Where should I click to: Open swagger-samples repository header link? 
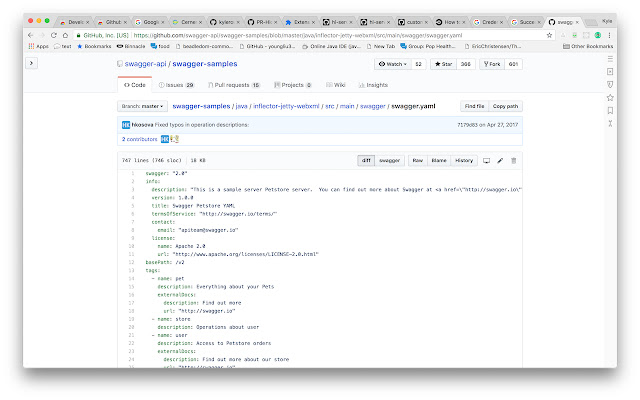204,64
